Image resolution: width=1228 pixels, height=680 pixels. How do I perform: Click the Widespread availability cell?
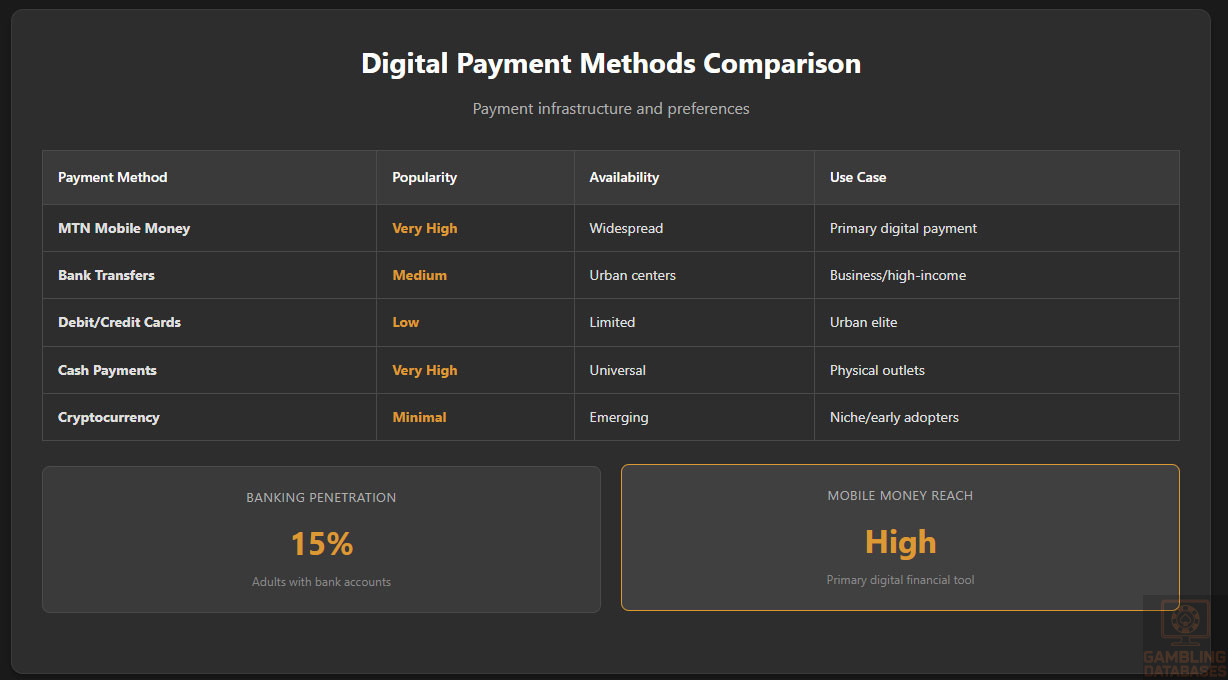point(626,228)
